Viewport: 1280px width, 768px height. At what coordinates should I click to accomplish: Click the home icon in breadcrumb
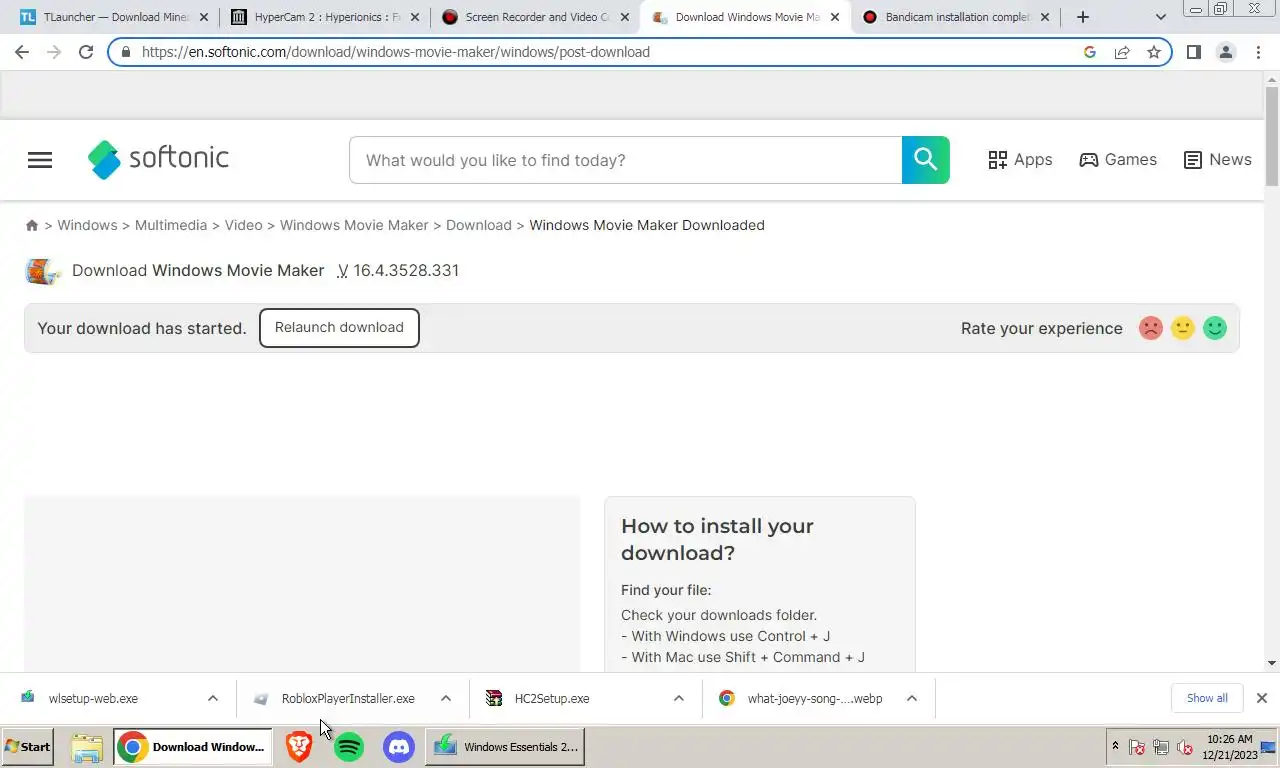click(32, 226)
